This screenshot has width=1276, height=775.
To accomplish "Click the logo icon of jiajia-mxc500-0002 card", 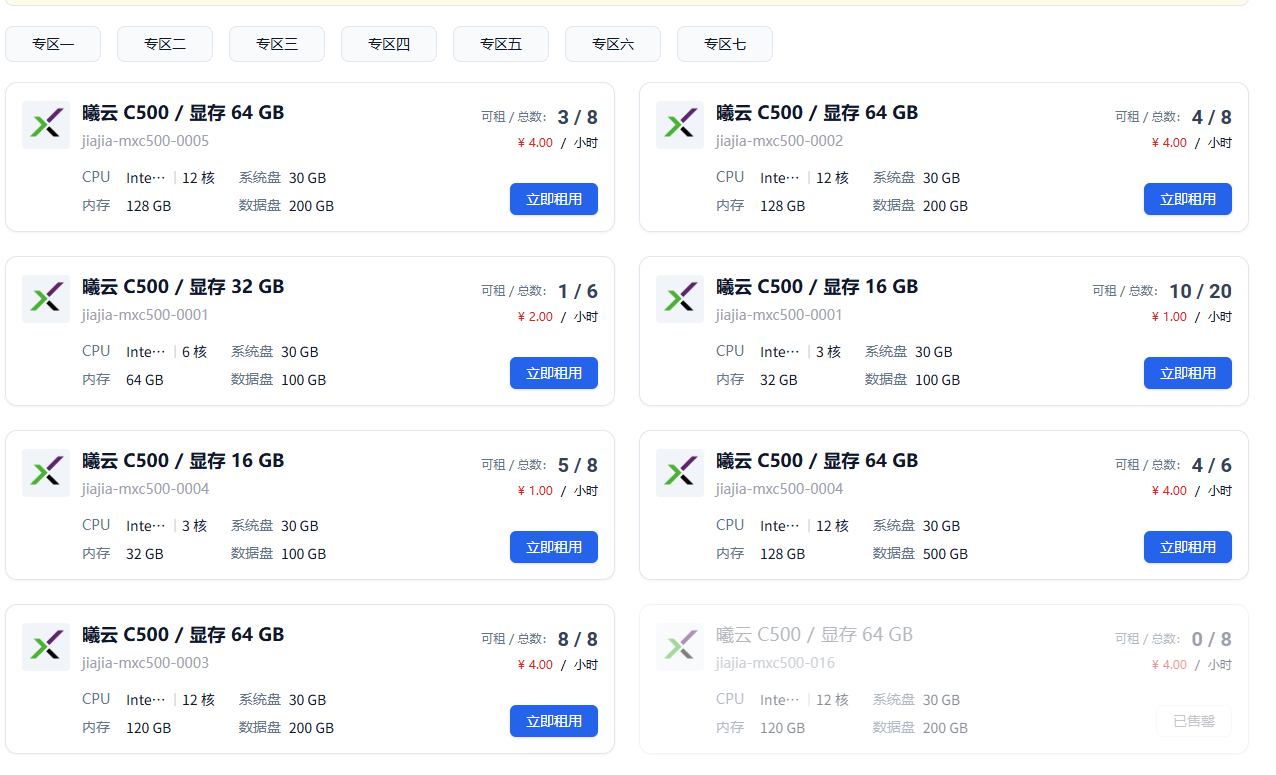I will click(x=680, y=125).
